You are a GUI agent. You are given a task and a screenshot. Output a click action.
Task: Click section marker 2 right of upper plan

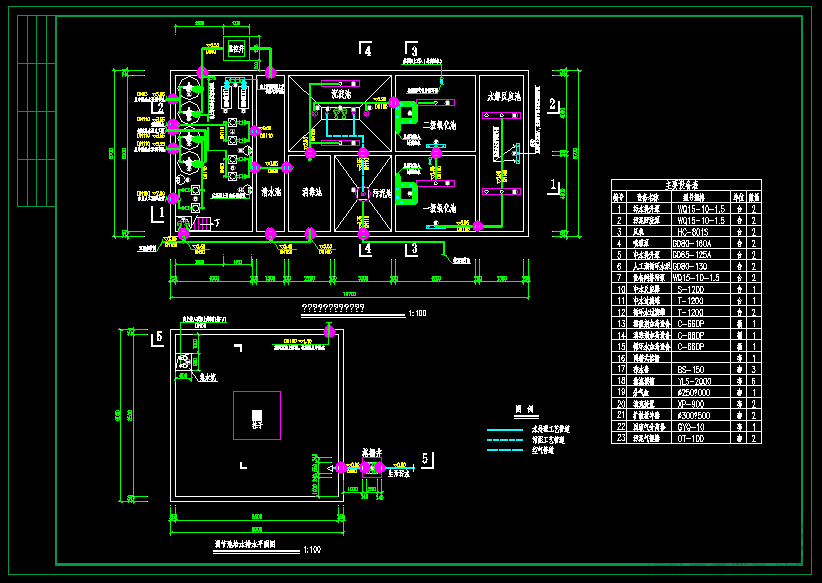pyautogui.click(x=552, y=104)
